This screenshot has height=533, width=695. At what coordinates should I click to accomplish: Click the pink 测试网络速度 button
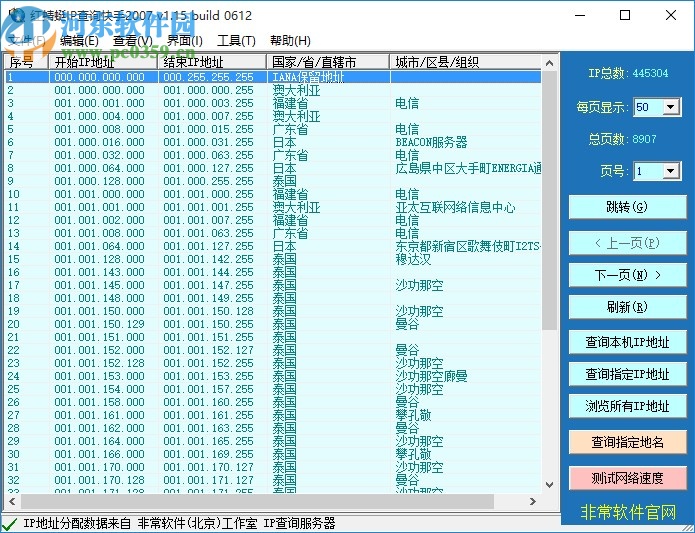[627, 478]
